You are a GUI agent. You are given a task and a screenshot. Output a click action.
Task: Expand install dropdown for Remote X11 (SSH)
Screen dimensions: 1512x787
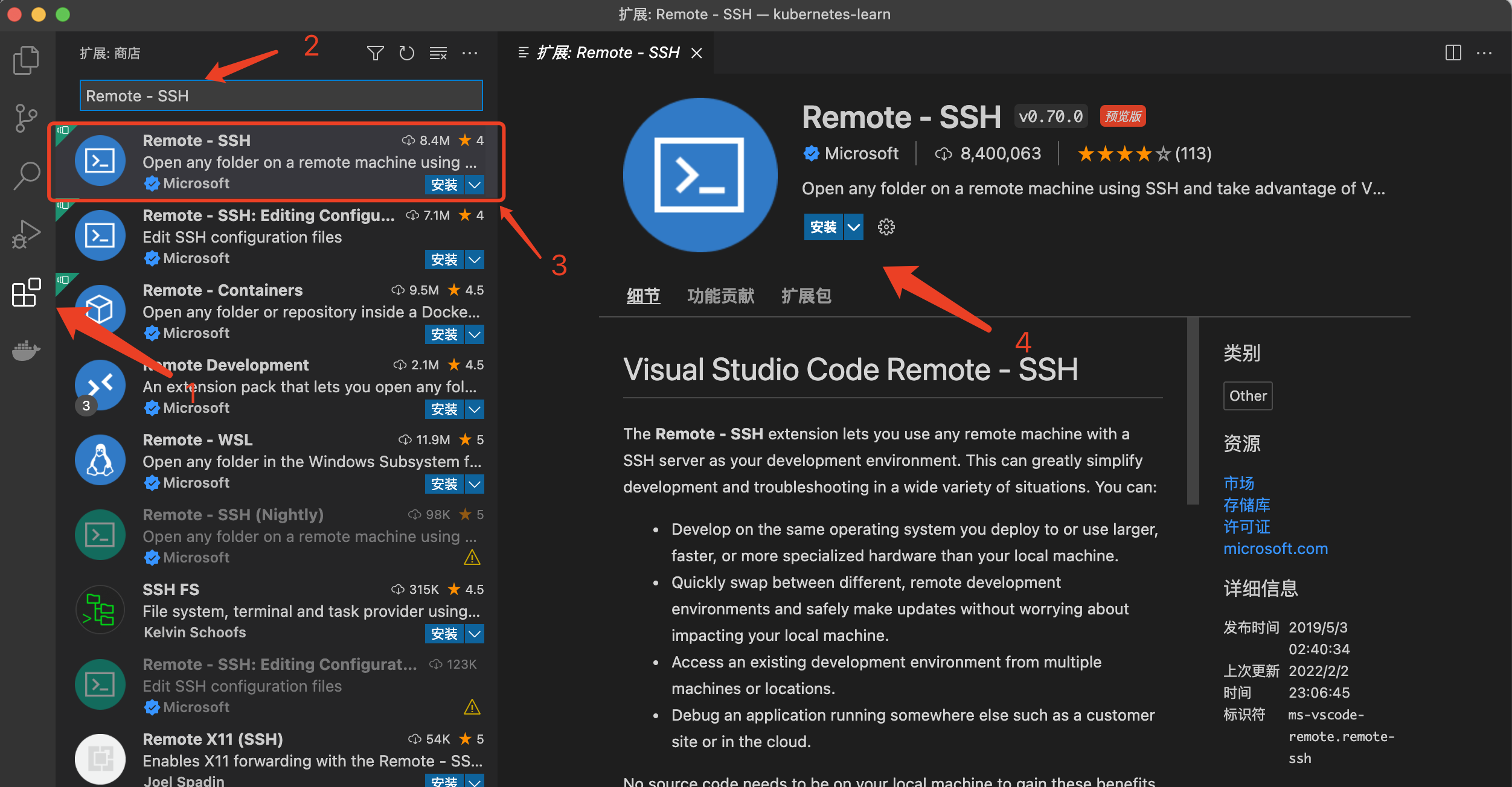475,781
